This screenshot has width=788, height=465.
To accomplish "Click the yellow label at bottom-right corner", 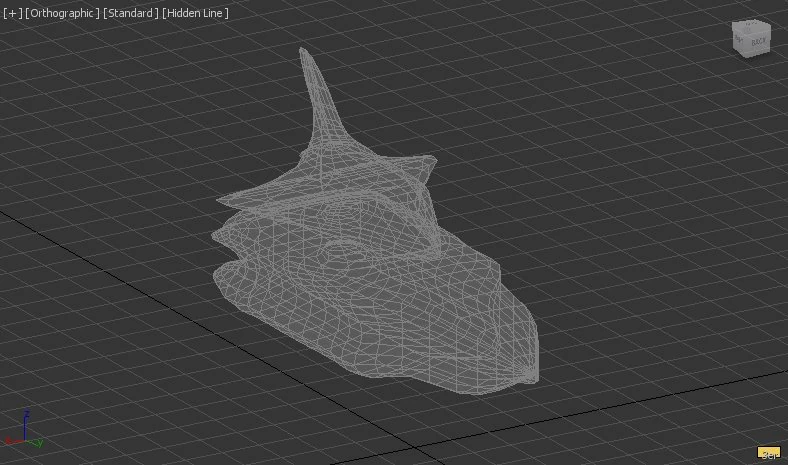I will pyautogui.click(x=769, y=453).
